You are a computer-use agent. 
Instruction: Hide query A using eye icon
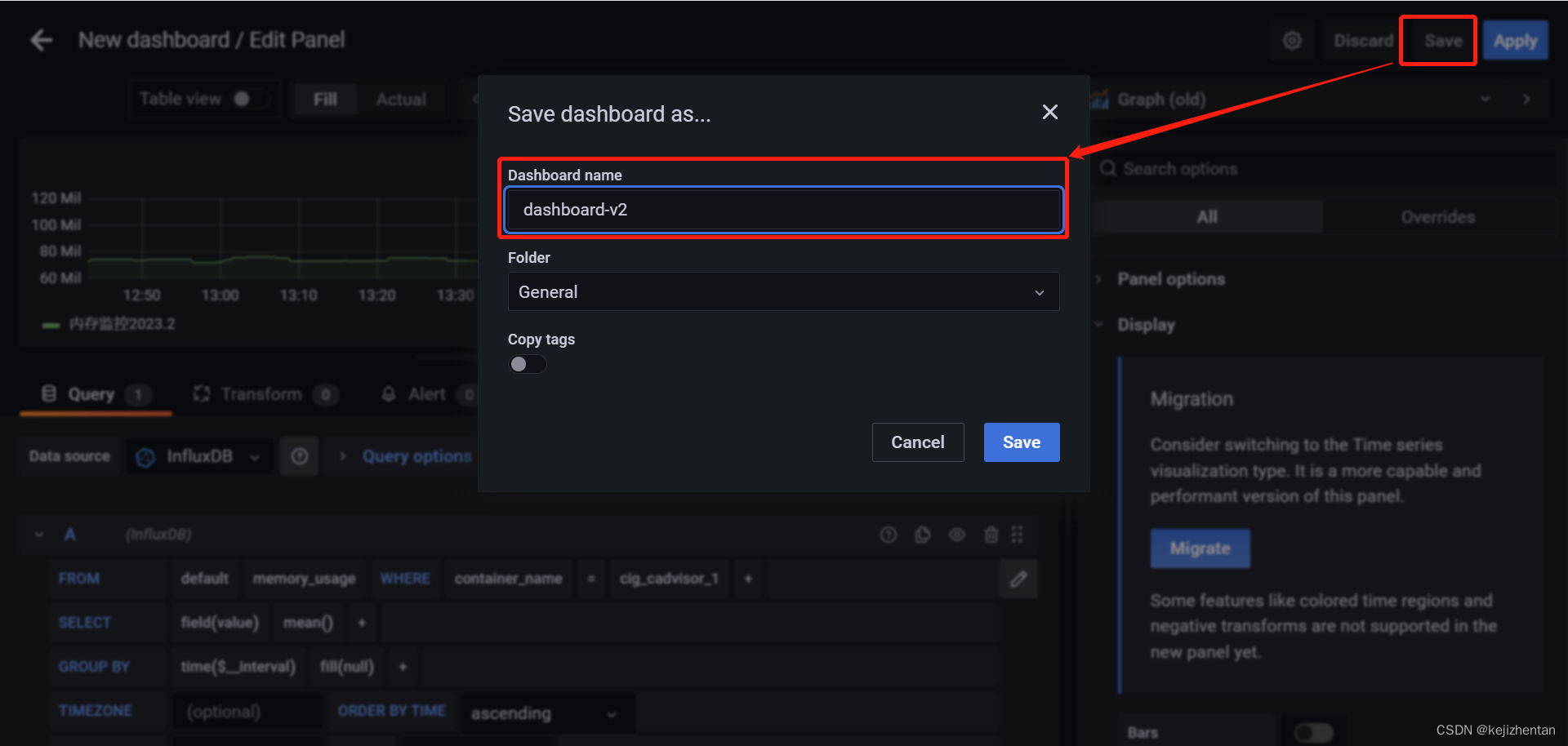point(957,535)
